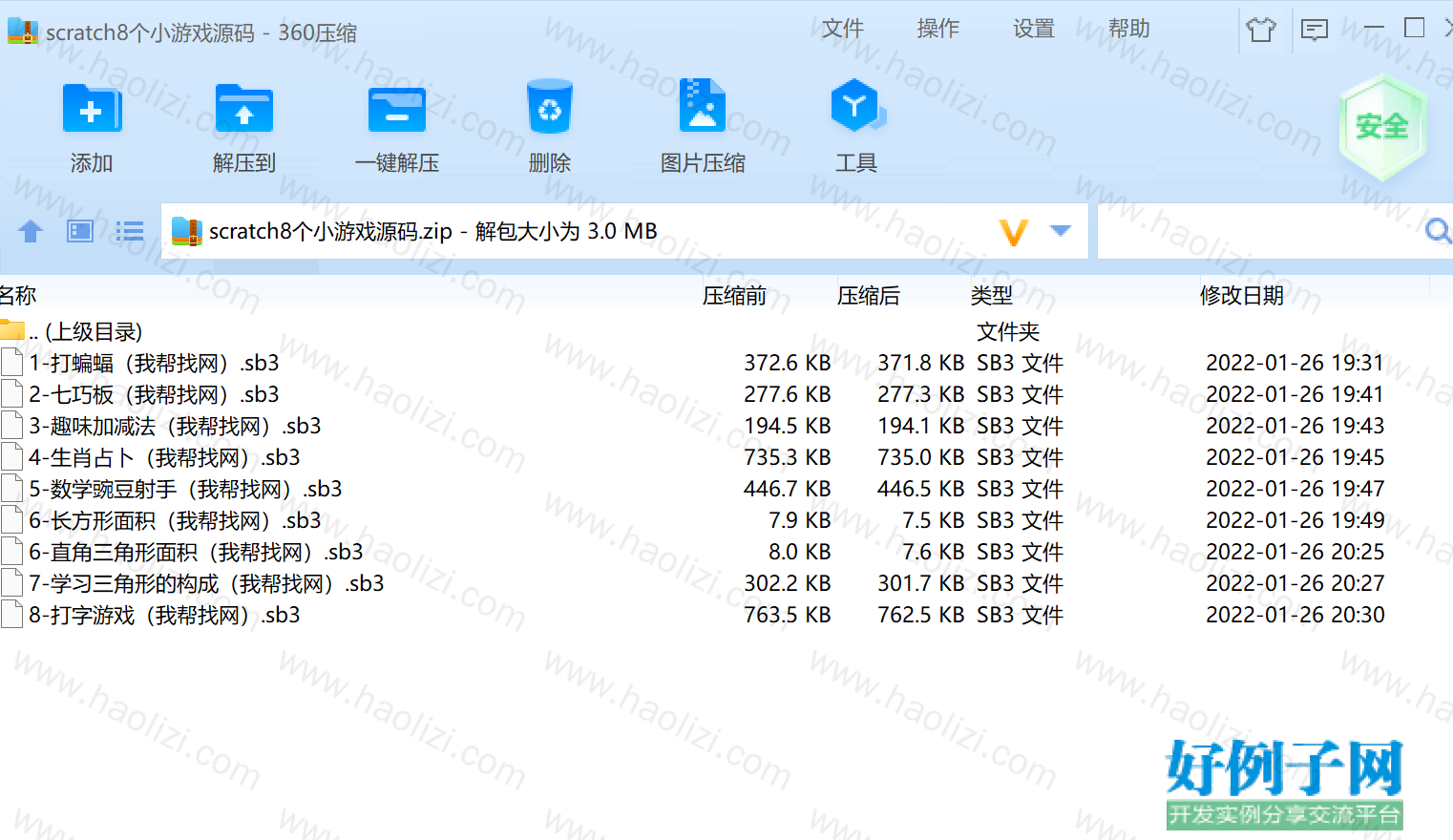Screen dimensions: 1453x840
Task: Click the 360压缩 app logo in title bar
Action: coord(23,31)
